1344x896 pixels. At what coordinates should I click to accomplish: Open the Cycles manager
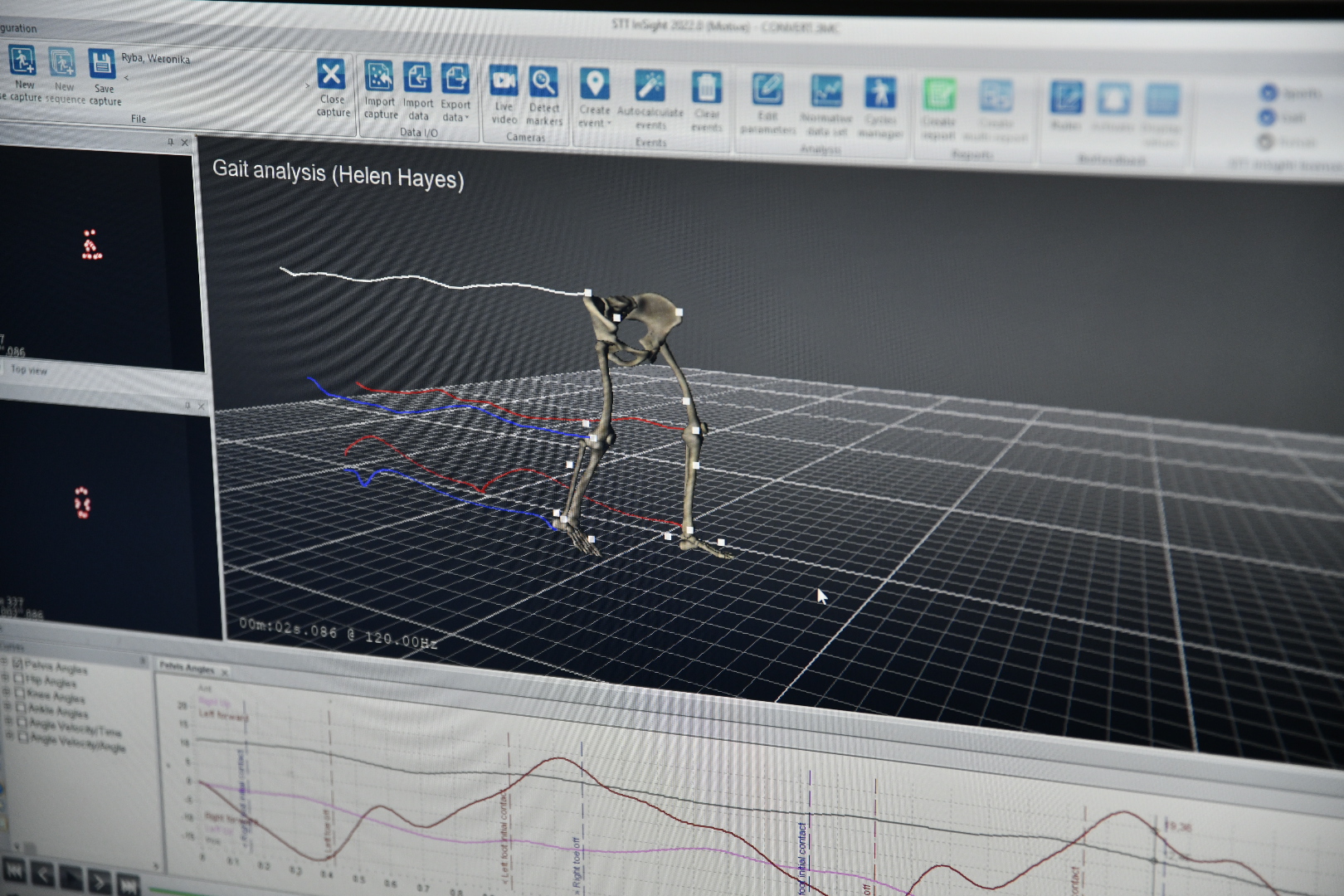[x=879, y=94]
